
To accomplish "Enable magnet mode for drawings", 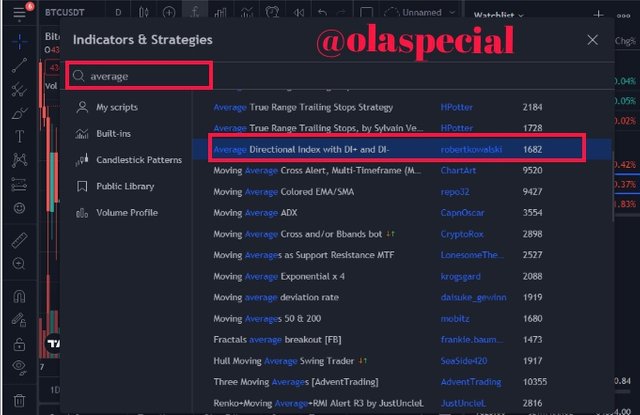I will (20, 296).
